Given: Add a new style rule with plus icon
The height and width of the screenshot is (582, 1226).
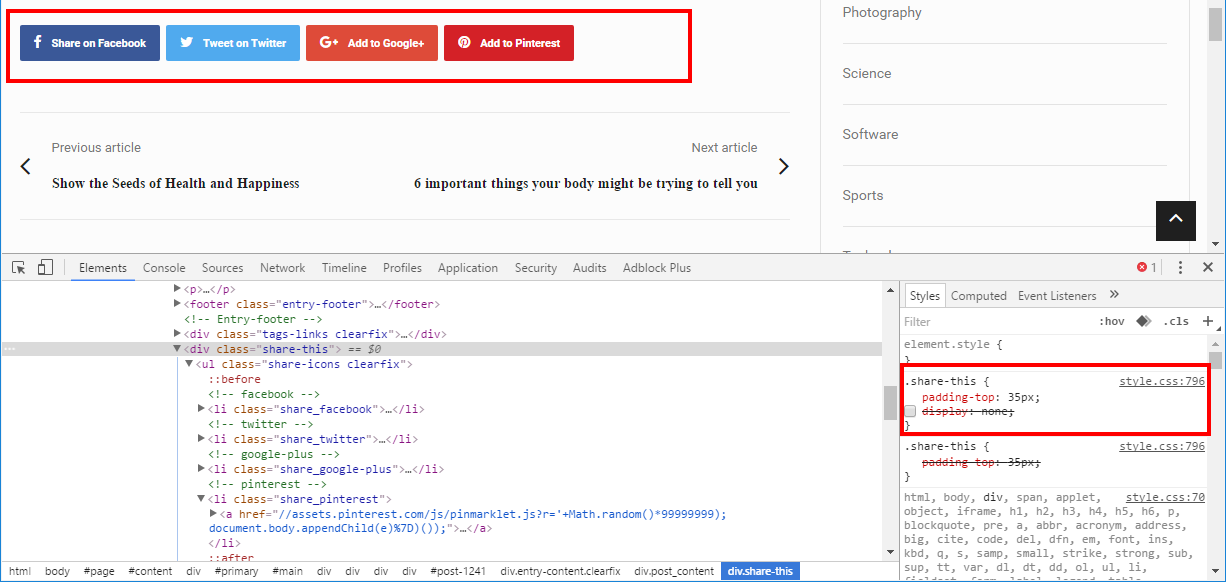Looking at the screenshot, I should click(x=1207, y=321).
